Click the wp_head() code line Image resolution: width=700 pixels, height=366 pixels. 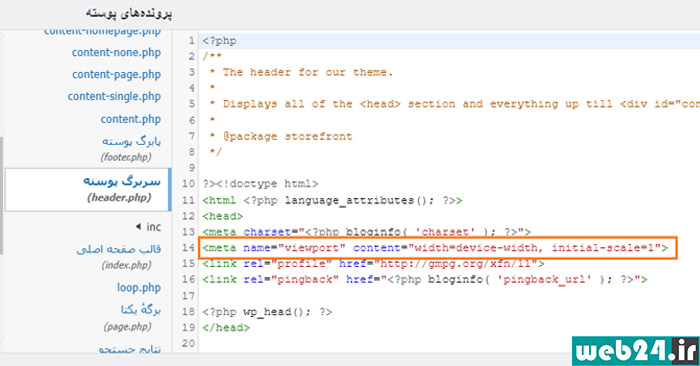(x=267, y=312)
